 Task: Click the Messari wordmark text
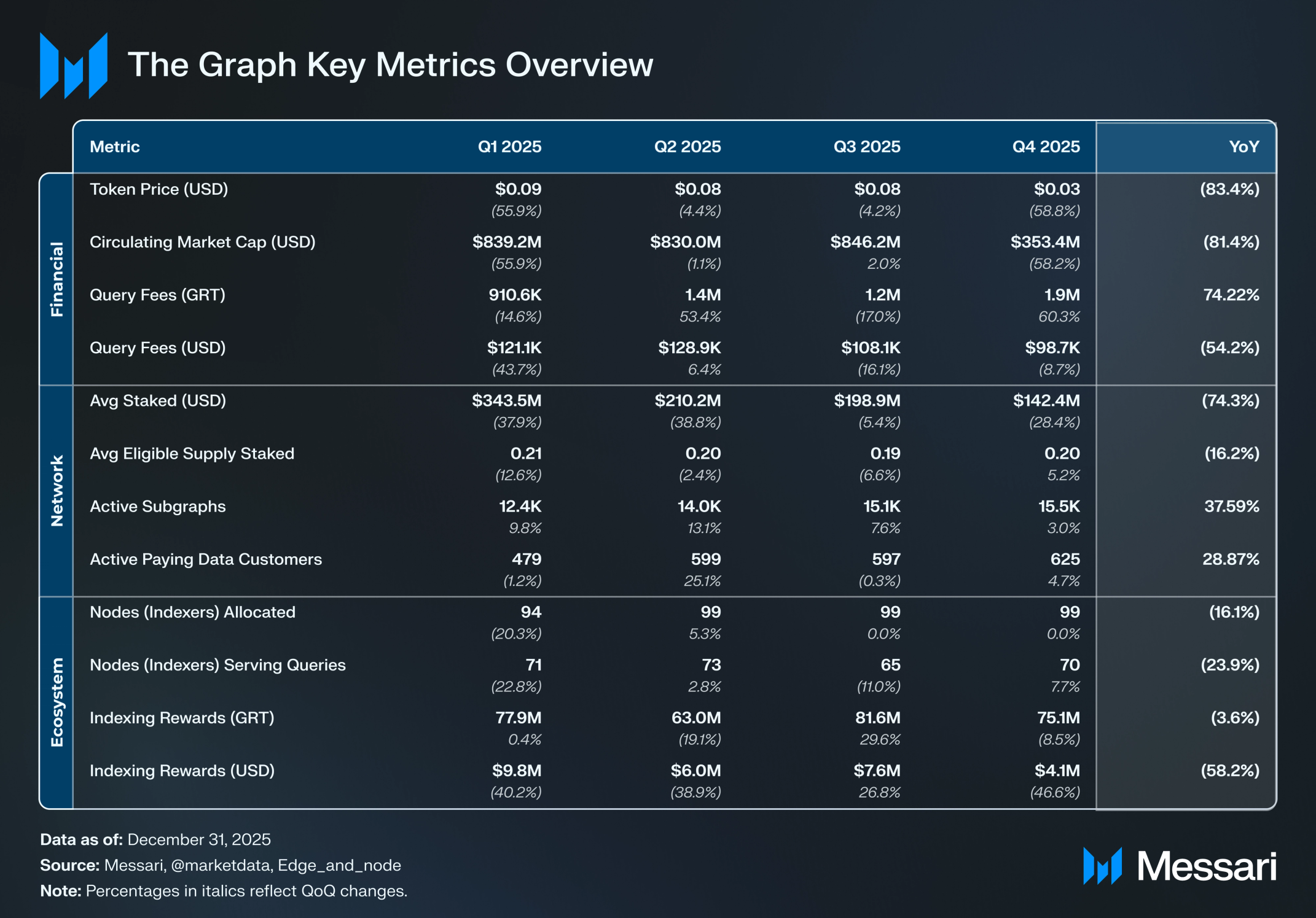pyautogui.click(x=1207, y=866)
